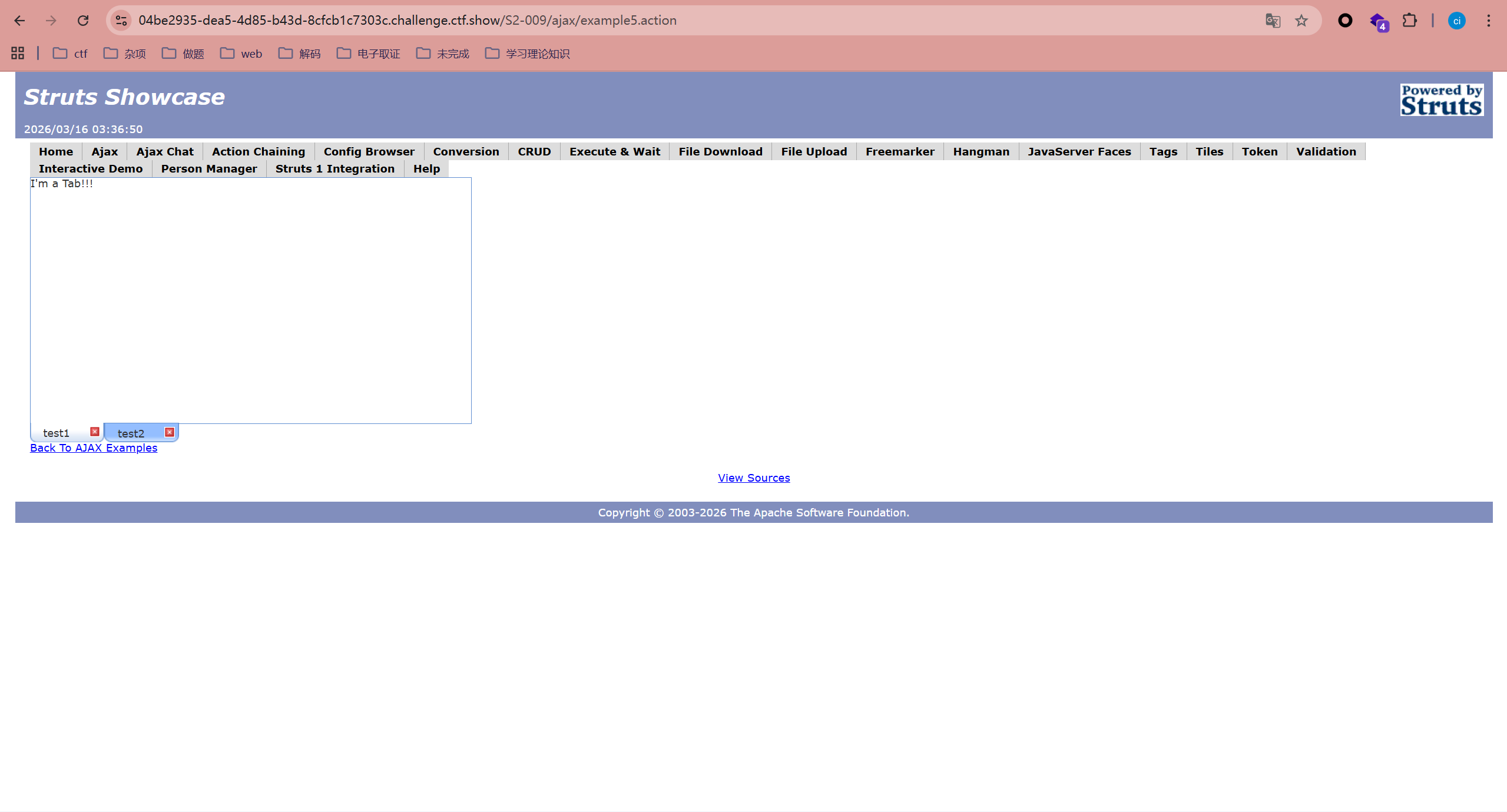
Task: Click the profile avatar icon
Action: 1456,21
